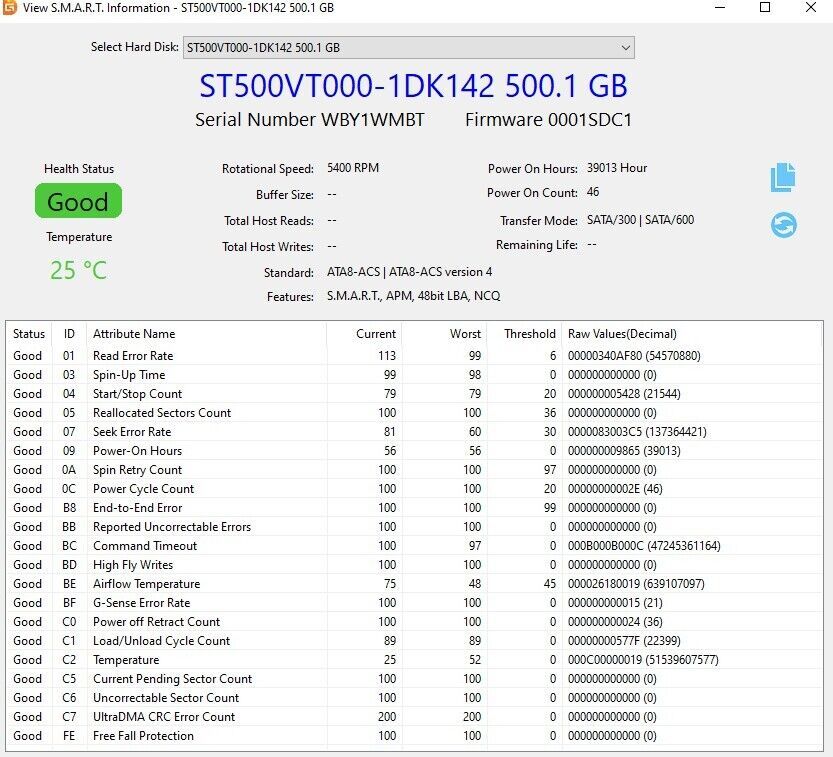Click the raw value 000000005428 (21544)
This screenshot has width=833, height=757.
point(624,394)
